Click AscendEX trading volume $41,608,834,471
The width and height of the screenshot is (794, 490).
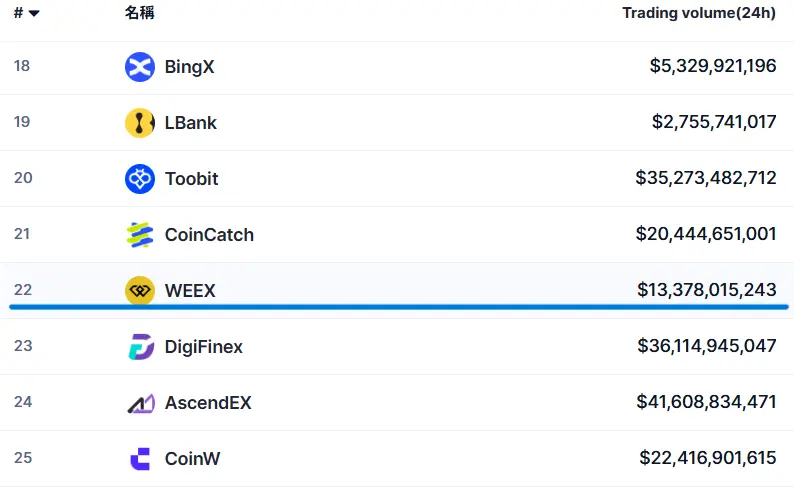[706, 402]
